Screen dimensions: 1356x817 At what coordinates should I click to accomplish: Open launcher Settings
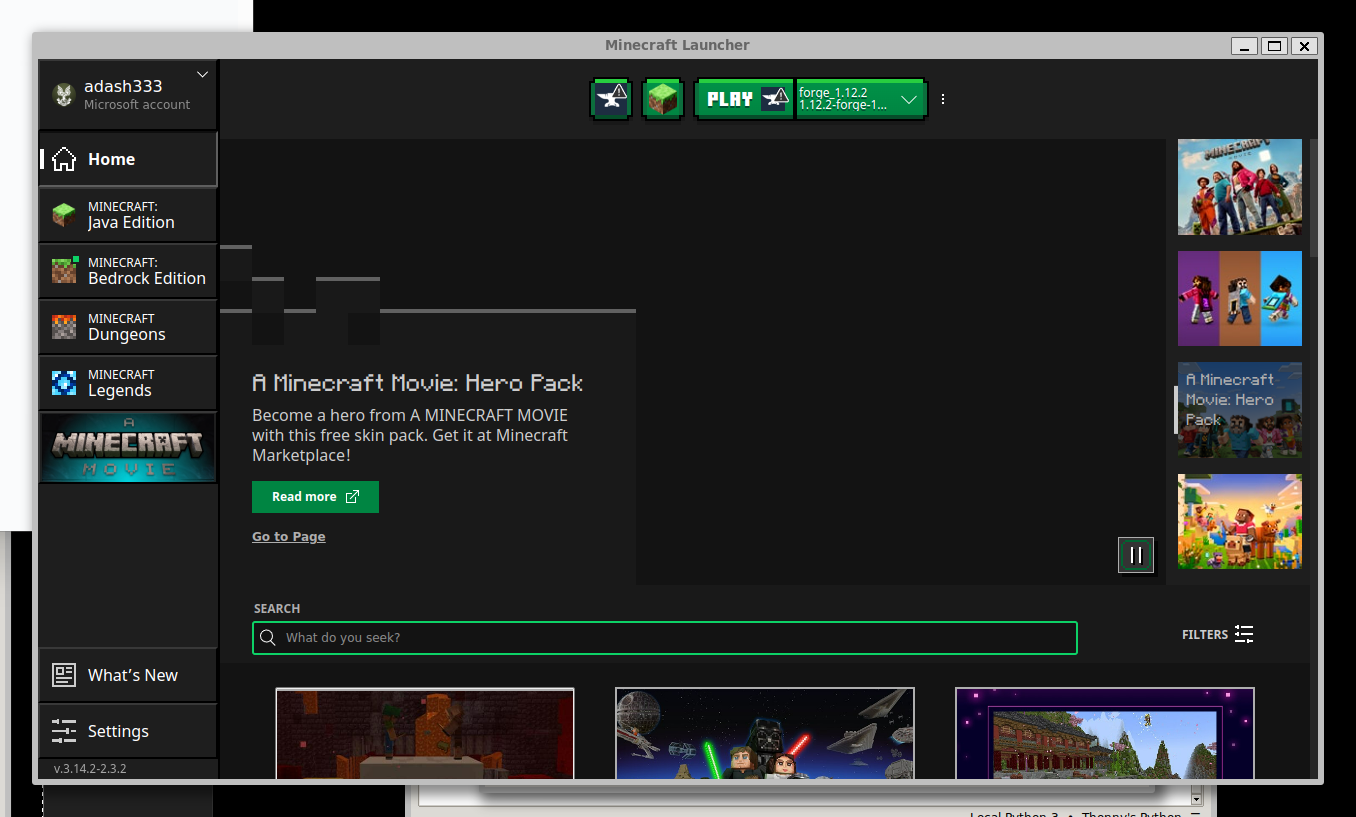coord(128,731)
